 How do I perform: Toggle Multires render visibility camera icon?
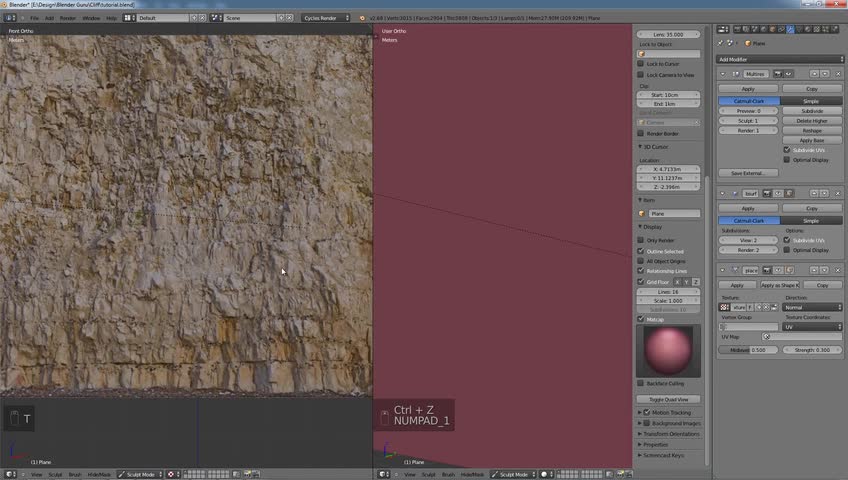click(x=778, y=74)
